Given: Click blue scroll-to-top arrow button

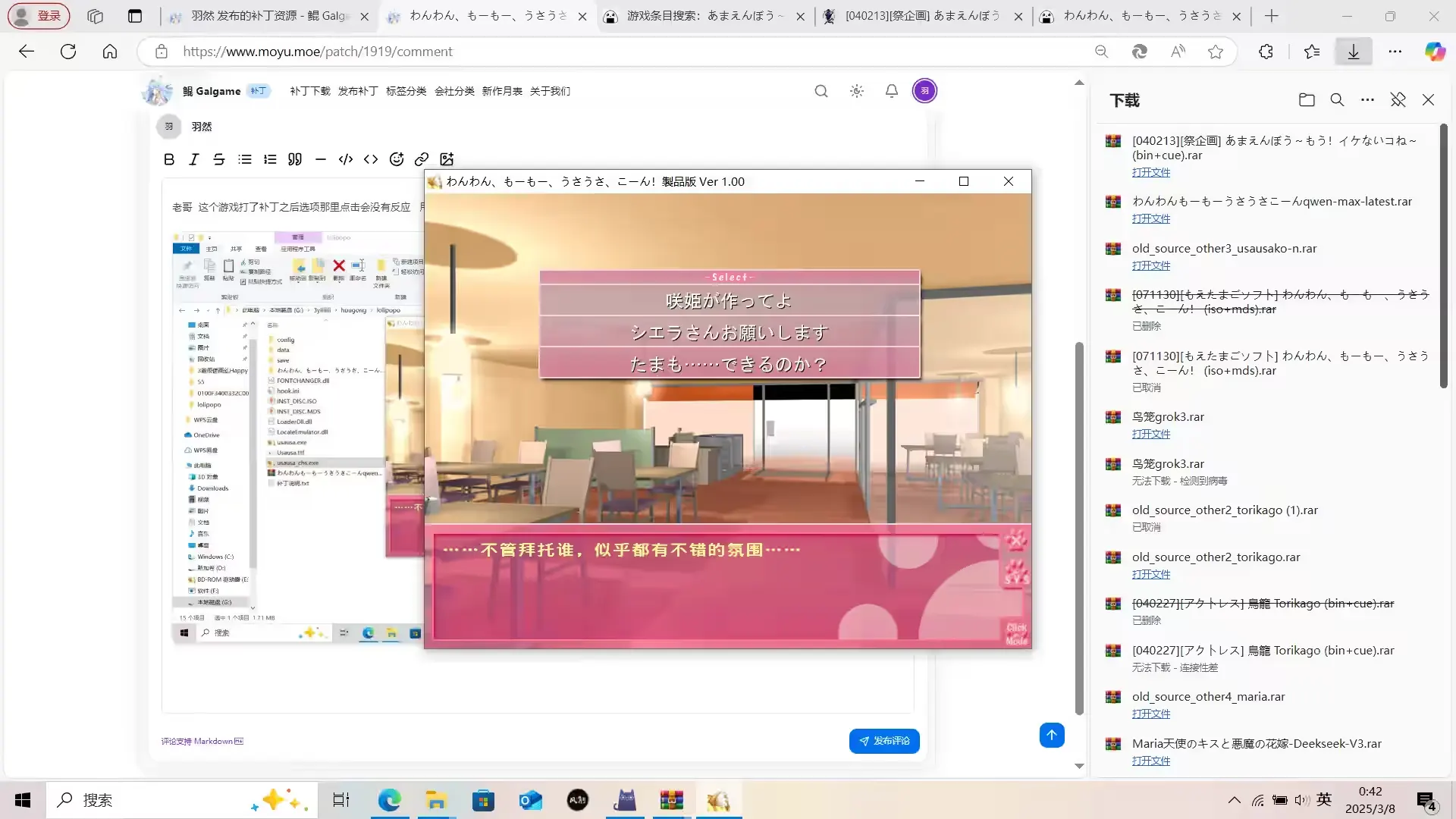Looking at the screenshot, I should 1052,735.
